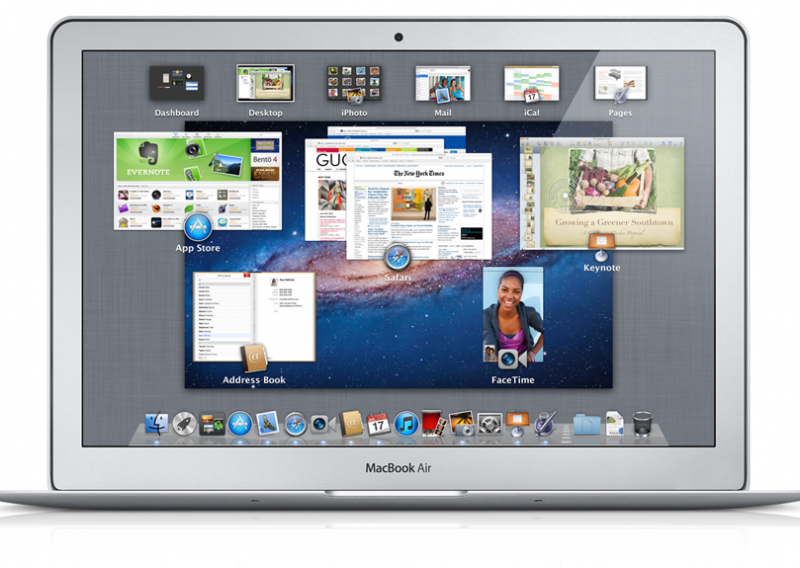
Task: Open iPhoto icon in the Dock
Action: pyautogui.click(x=461, y=424)
